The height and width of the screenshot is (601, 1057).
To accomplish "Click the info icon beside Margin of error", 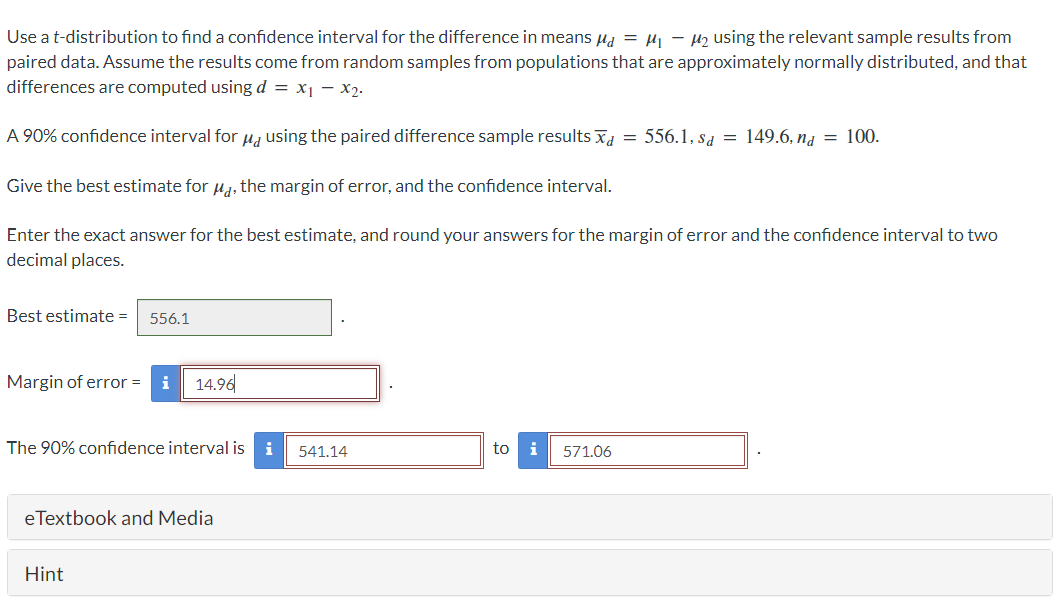I will click(164, 382).
